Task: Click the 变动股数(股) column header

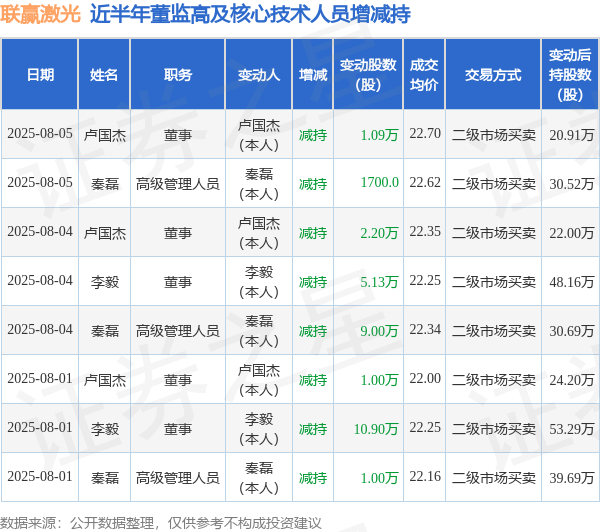Action: [368, 75]
